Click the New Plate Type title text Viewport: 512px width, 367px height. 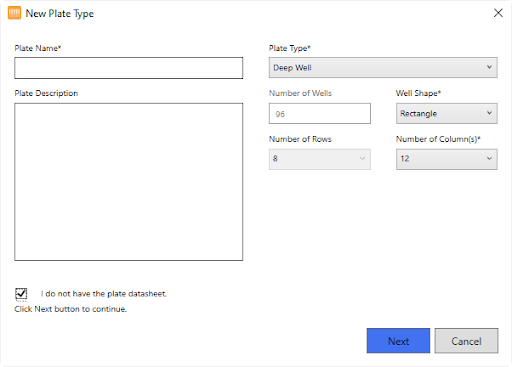60,14
